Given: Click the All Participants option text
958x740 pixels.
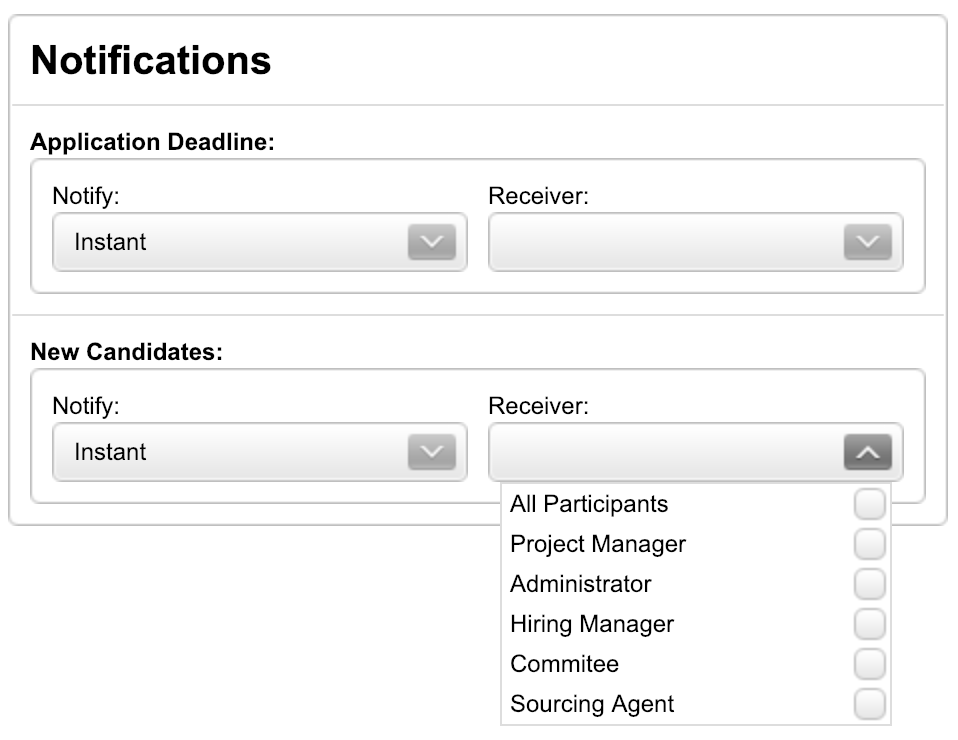Looking at the screenshot, I should pos(588,504).
